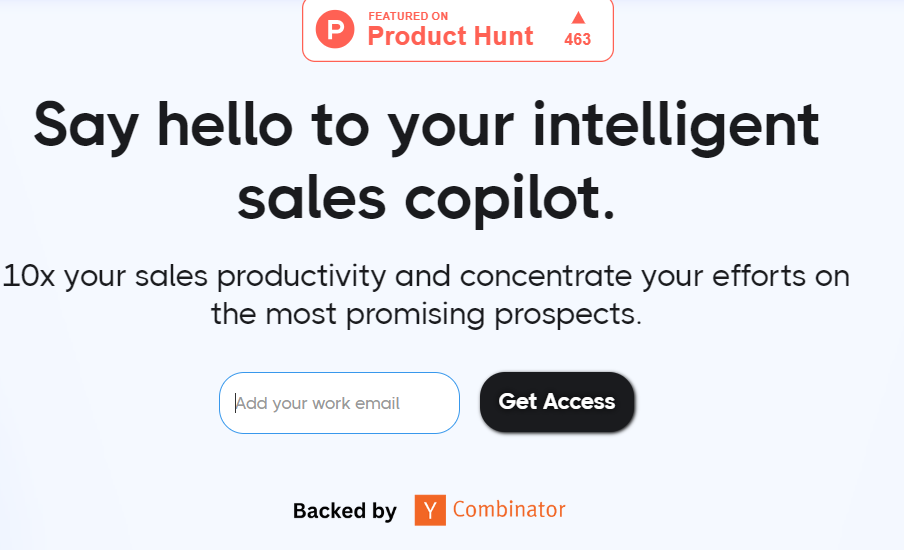Click the "Backed by" label

[345, 511]
